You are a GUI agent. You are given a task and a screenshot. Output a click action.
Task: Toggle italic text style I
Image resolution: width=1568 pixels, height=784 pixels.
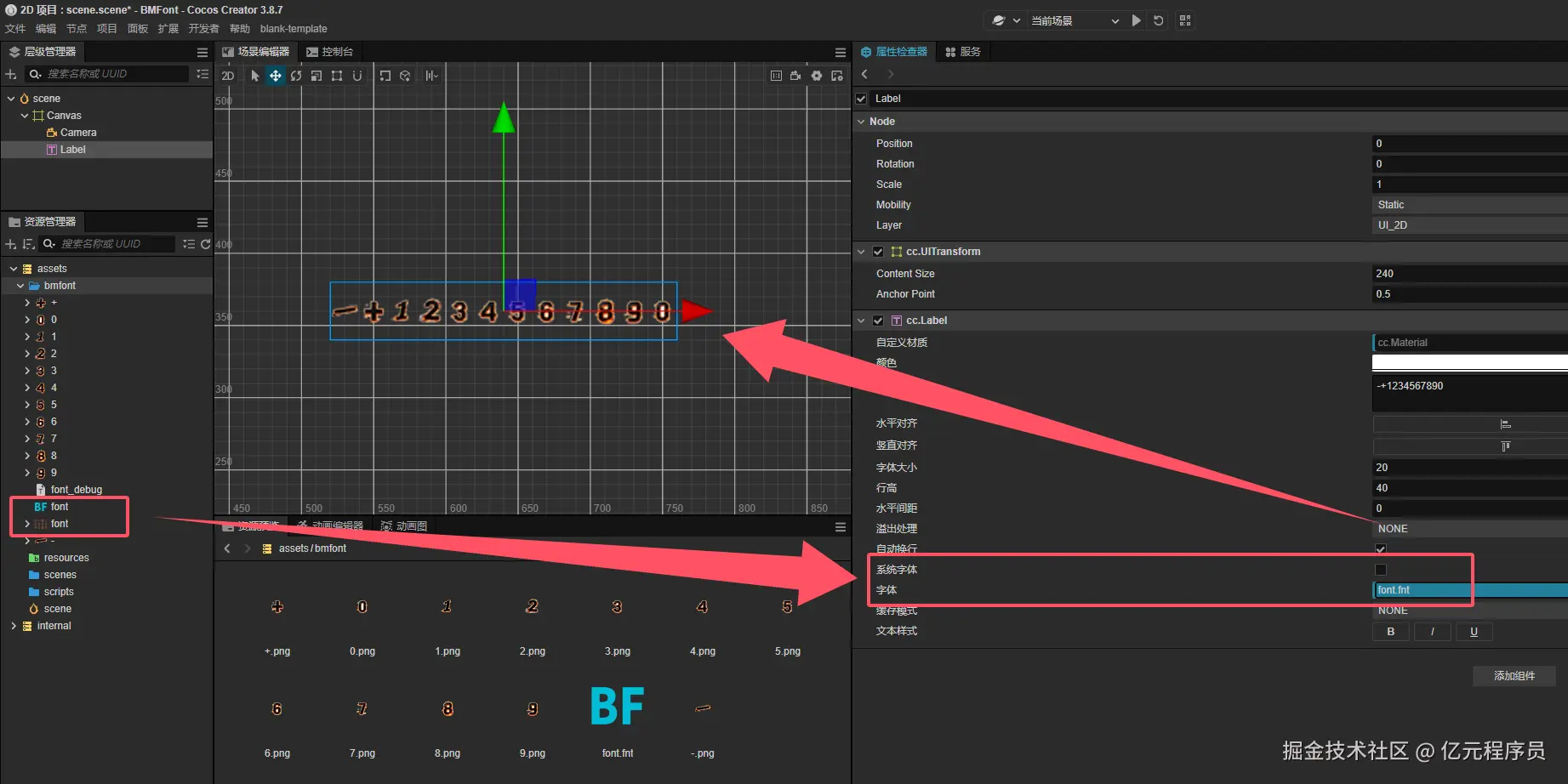1433,632
